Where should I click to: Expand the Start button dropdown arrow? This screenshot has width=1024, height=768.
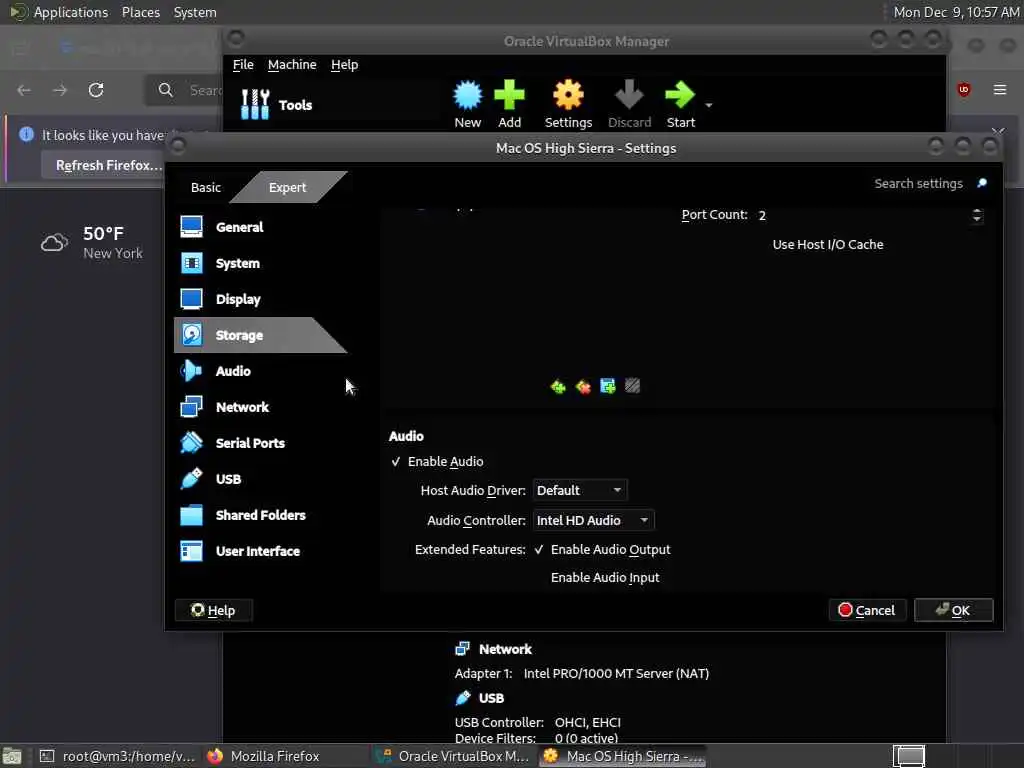click(x=709, y=105)
